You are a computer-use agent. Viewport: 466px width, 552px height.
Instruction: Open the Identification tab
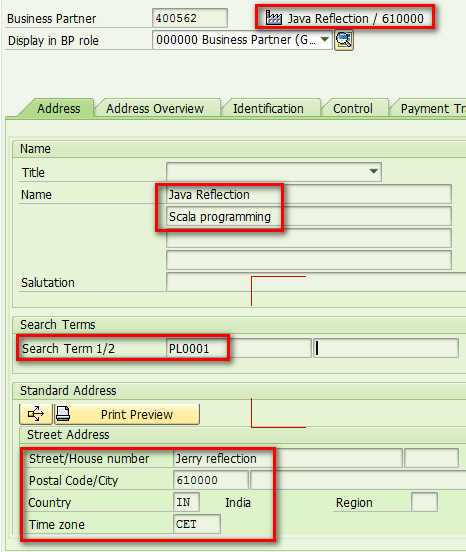268,108
